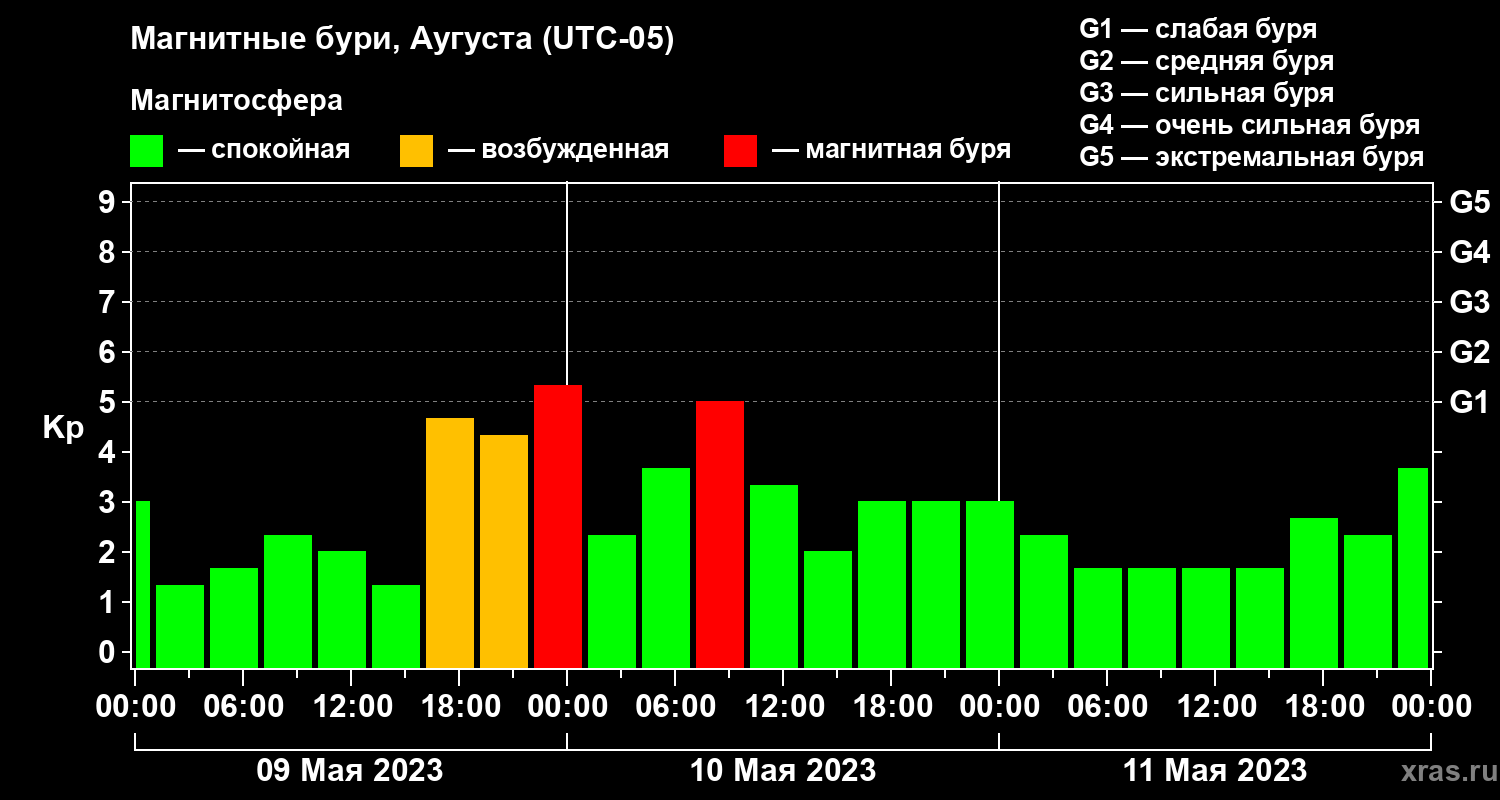Click the 'G2 — средняя буря' line

click(x=1206, y=61)
